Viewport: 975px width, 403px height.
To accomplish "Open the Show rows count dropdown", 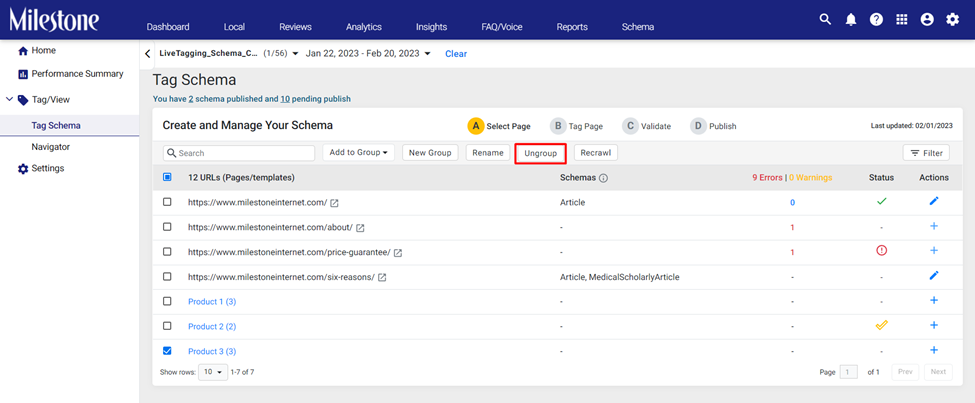I will tap(213, 372).
